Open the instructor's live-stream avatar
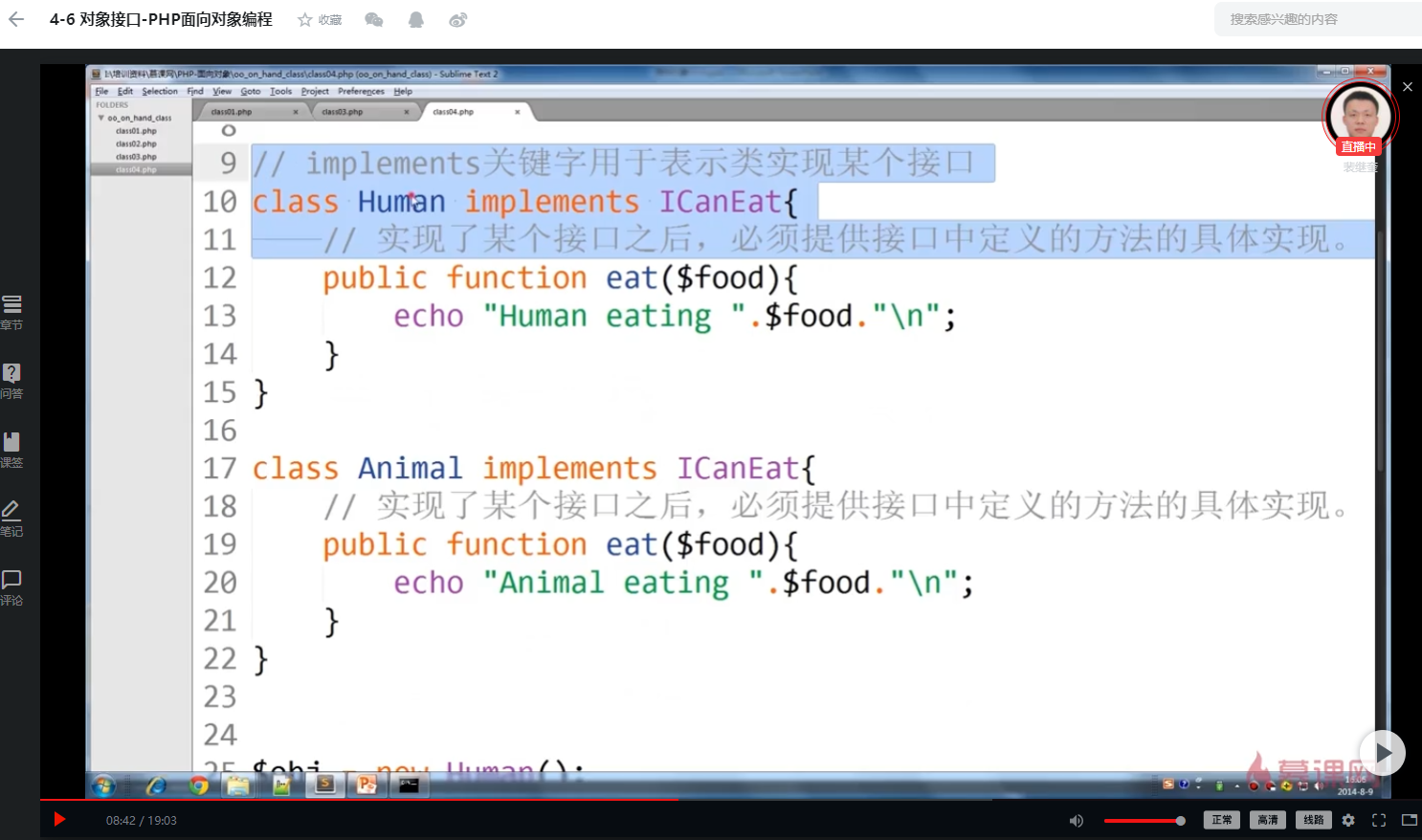 click(1361, 116)
